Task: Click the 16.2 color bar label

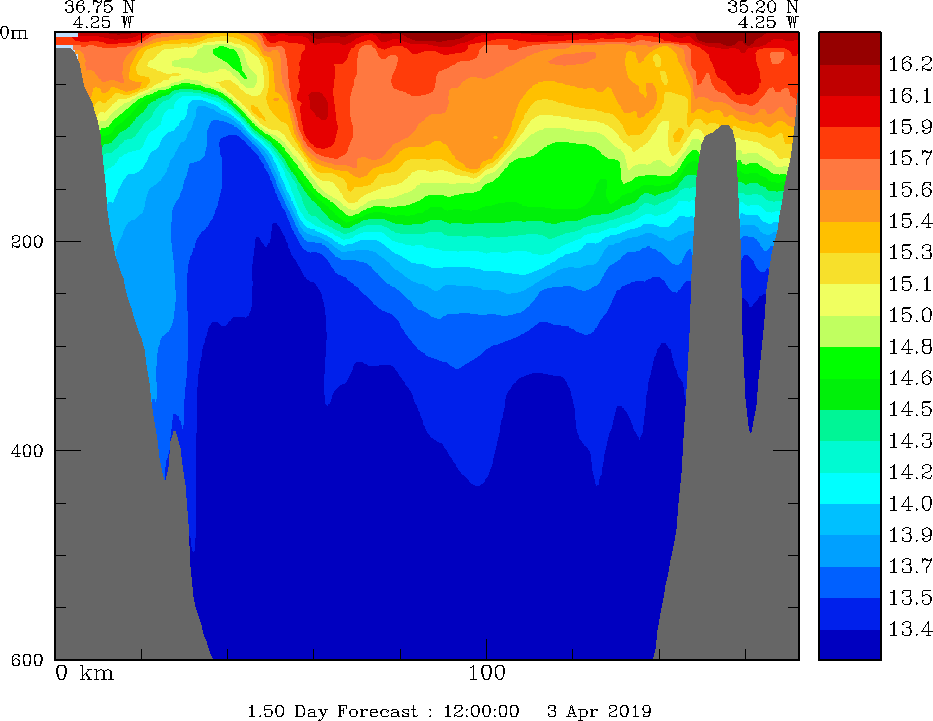Action: (910, 64)
